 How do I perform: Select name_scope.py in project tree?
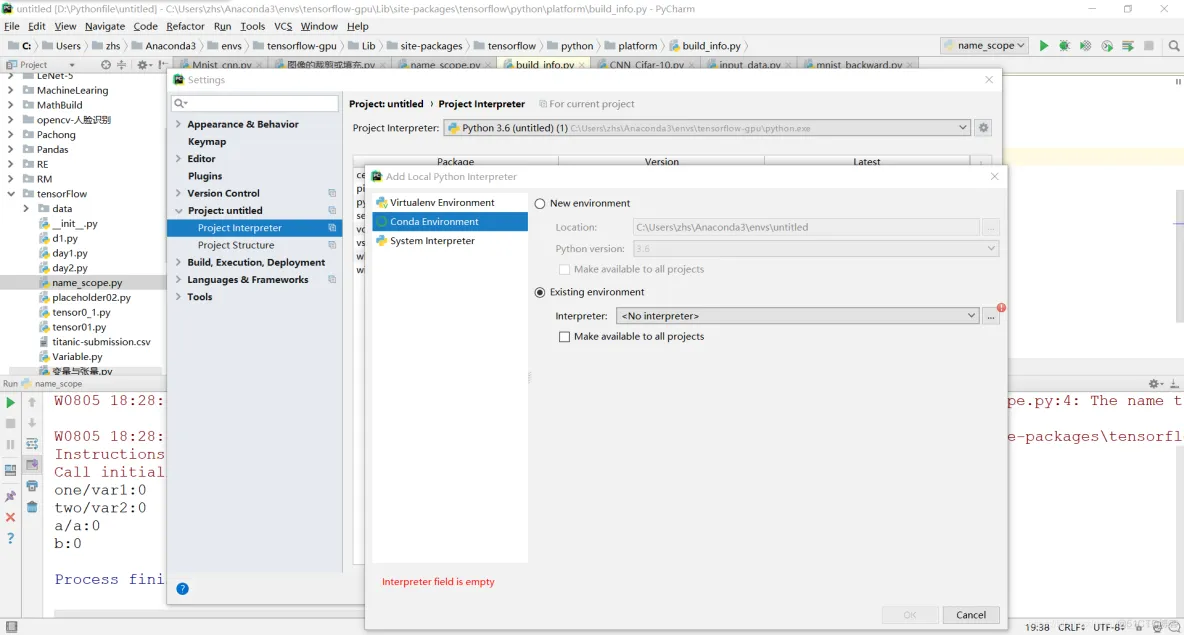pos(87,283)
